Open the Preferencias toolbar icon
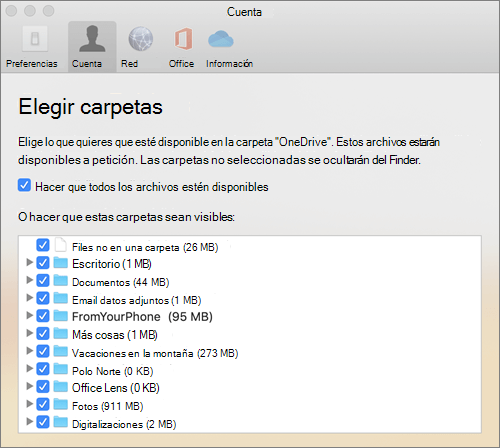The height and width of the screenshot is (448, 500). coord(35,39)
